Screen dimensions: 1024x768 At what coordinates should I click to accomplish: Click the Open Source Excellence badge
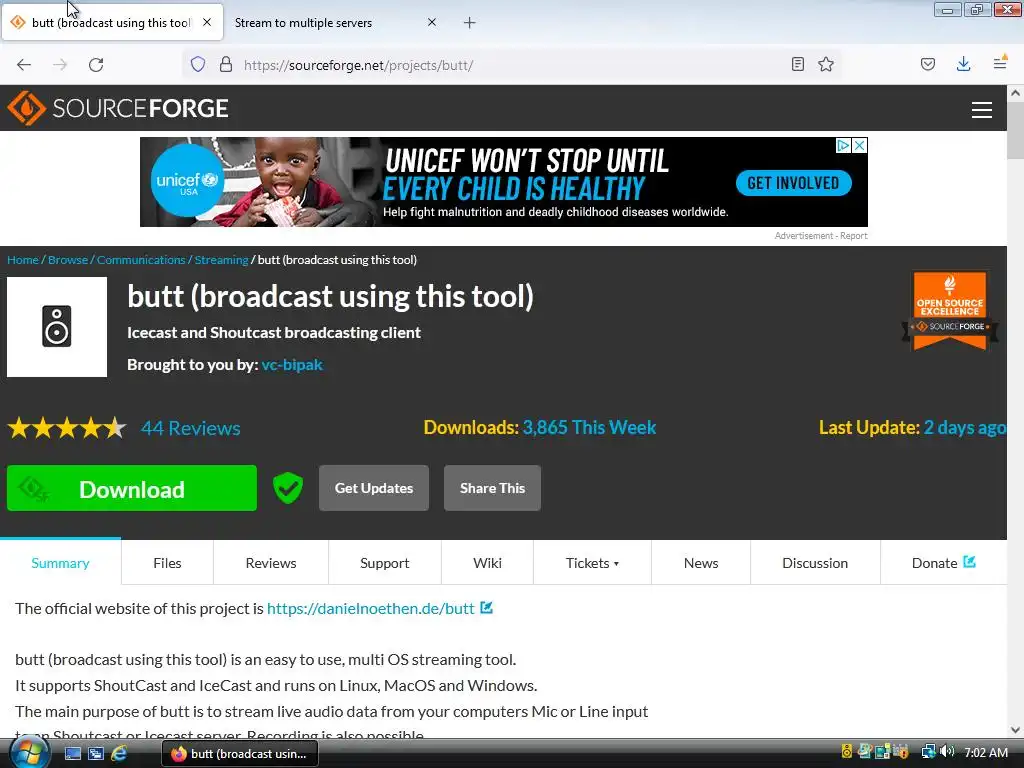point(950,311)
